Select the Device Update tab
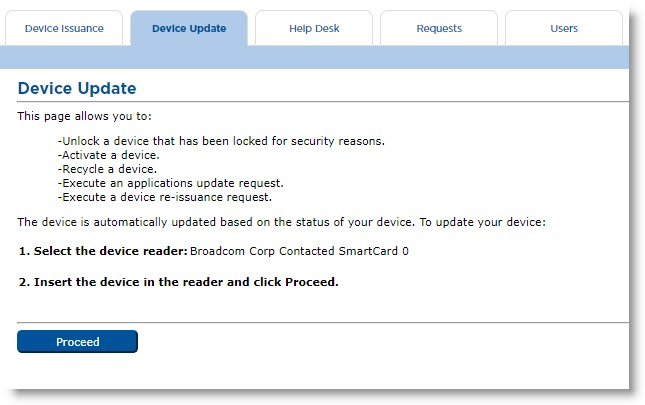The width and height of the screenshot is (645, 405). point(189,28)
